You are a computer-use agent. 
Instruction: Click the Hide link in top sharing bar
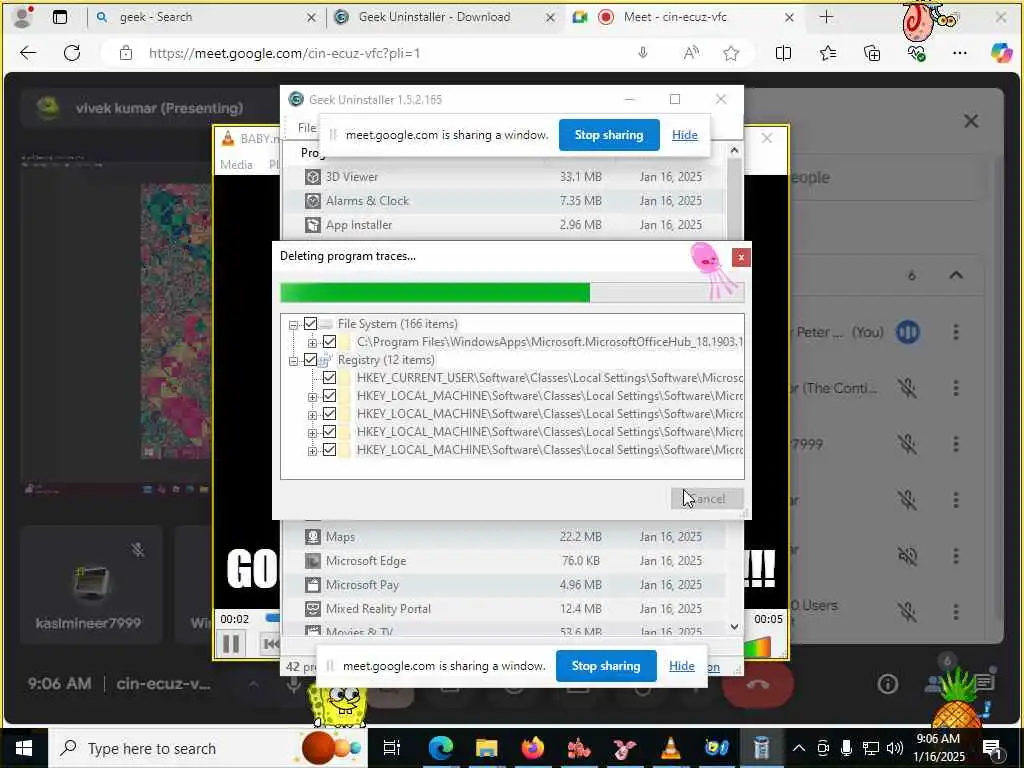684,135
